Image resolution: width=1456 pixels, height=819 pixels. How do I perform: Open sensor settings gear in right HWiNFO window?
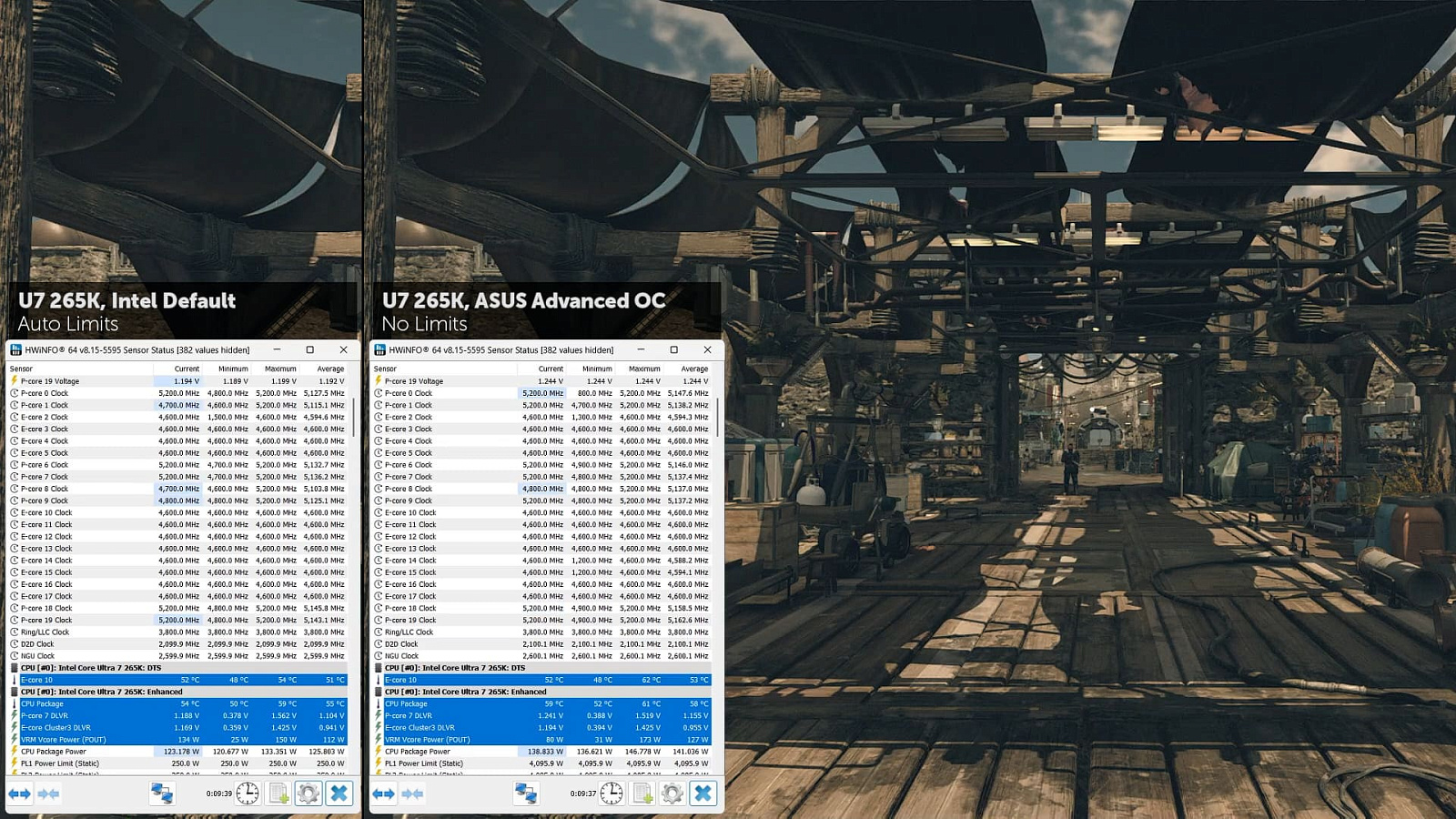coord(672,794)
